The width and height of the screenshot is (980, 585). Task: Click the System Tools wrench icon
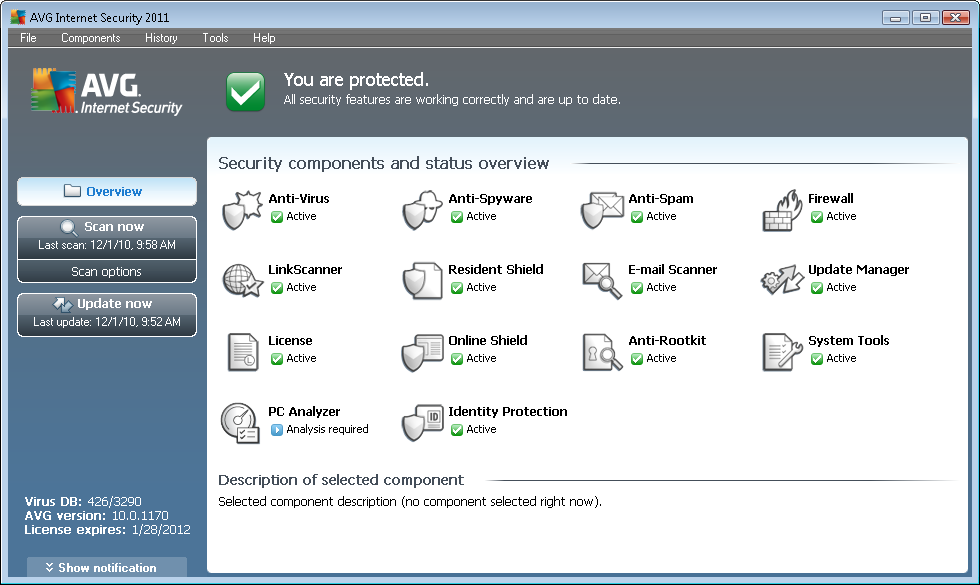(781, 351)
